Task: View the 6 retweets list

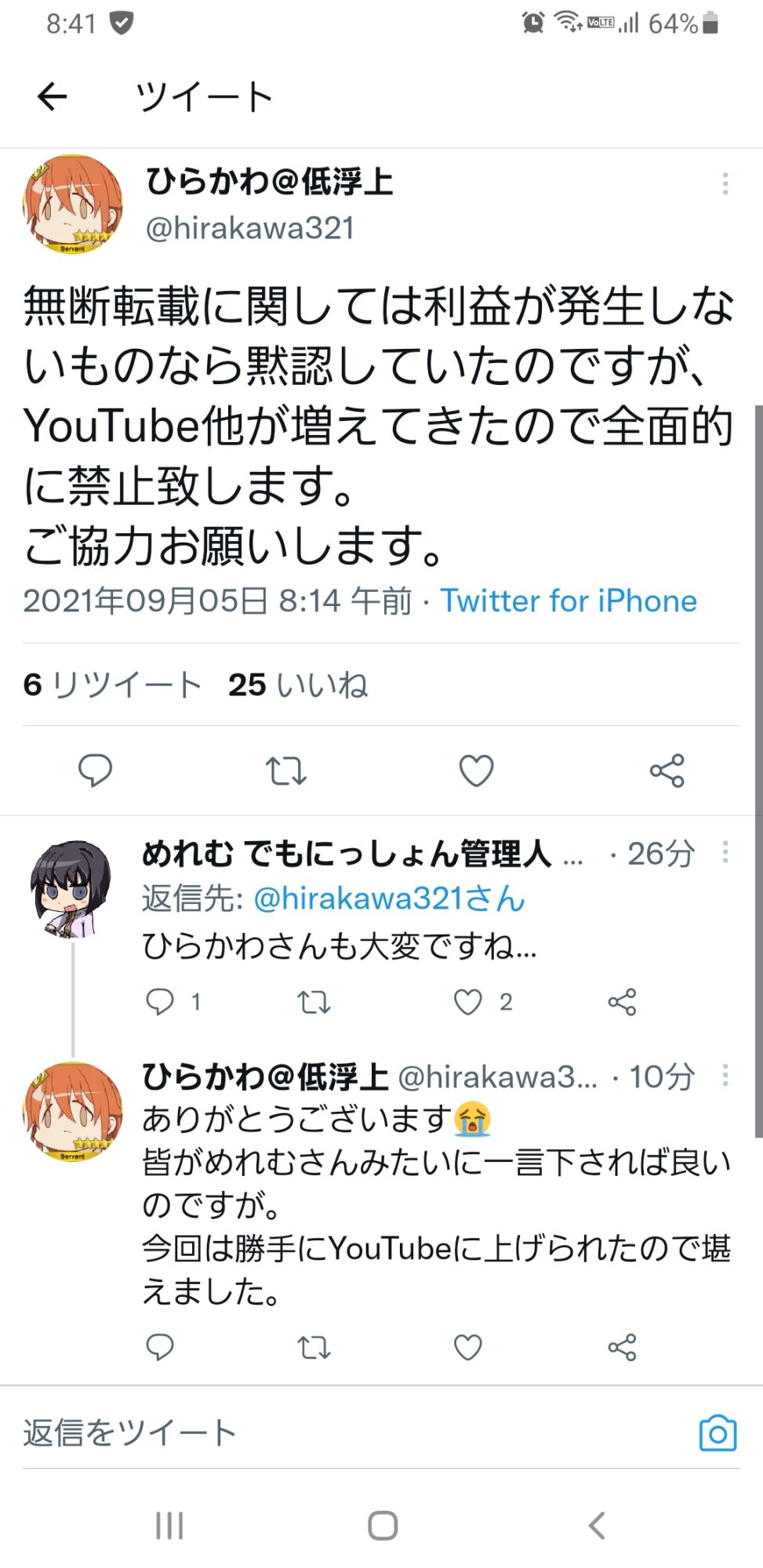Action: tap(112, 684)
